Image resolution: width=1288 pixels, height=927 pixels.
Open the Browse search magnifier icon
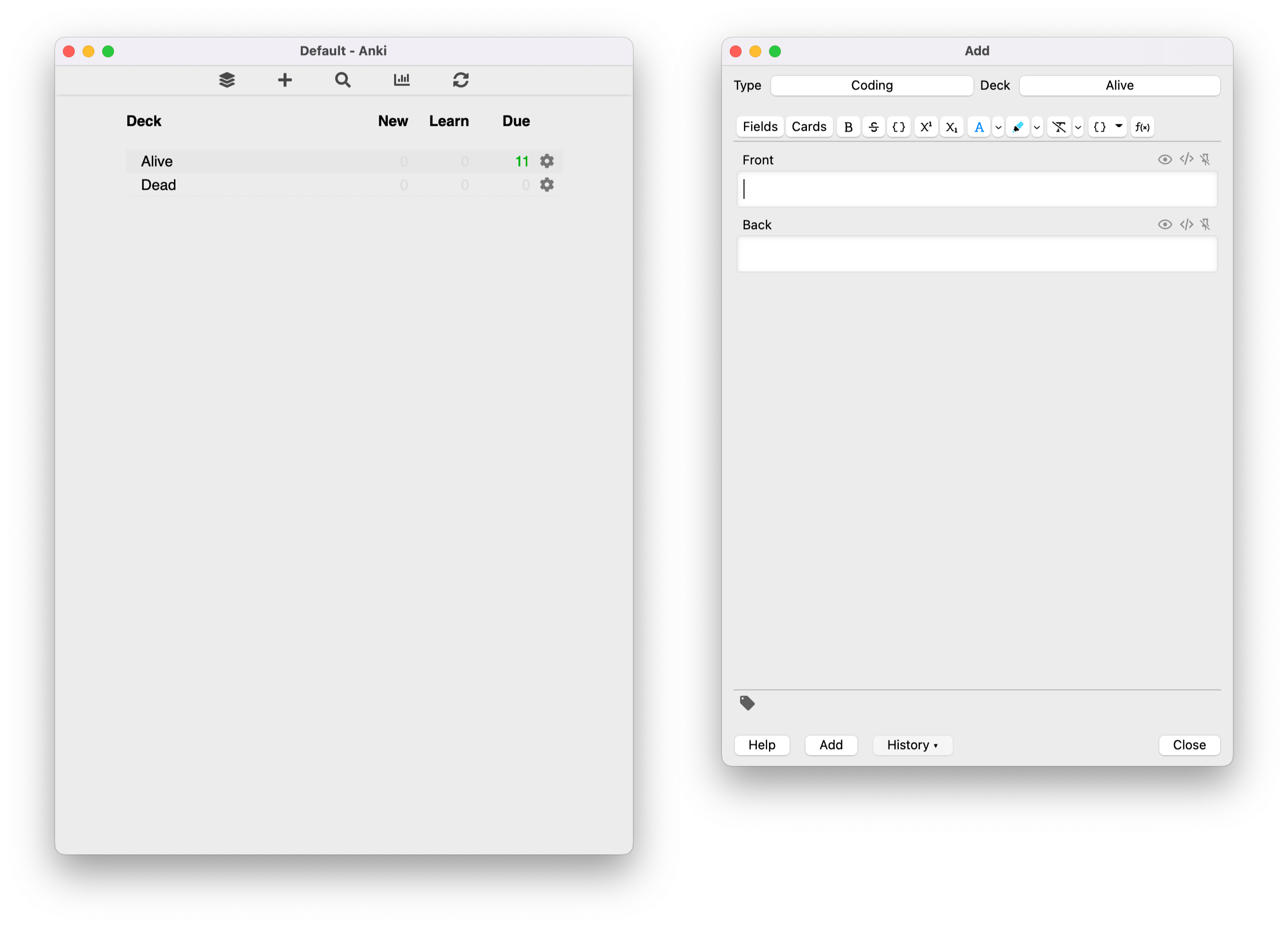[x=343, y=80]
